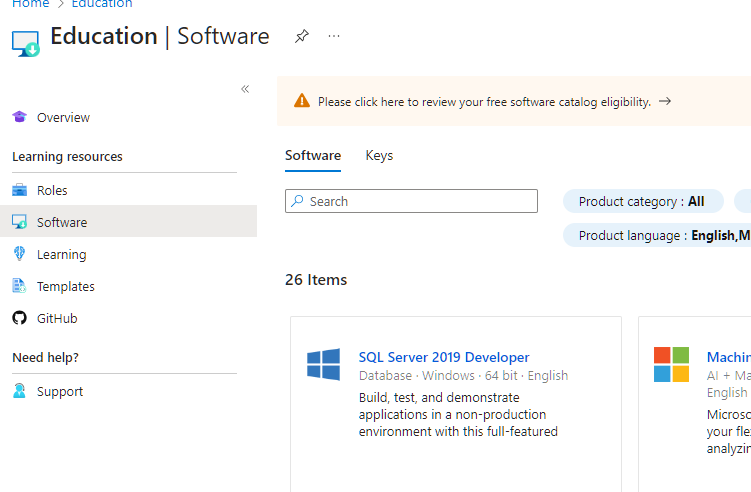751x492 pixels.
Task: Click the Search input field
Action: point(411,201)
